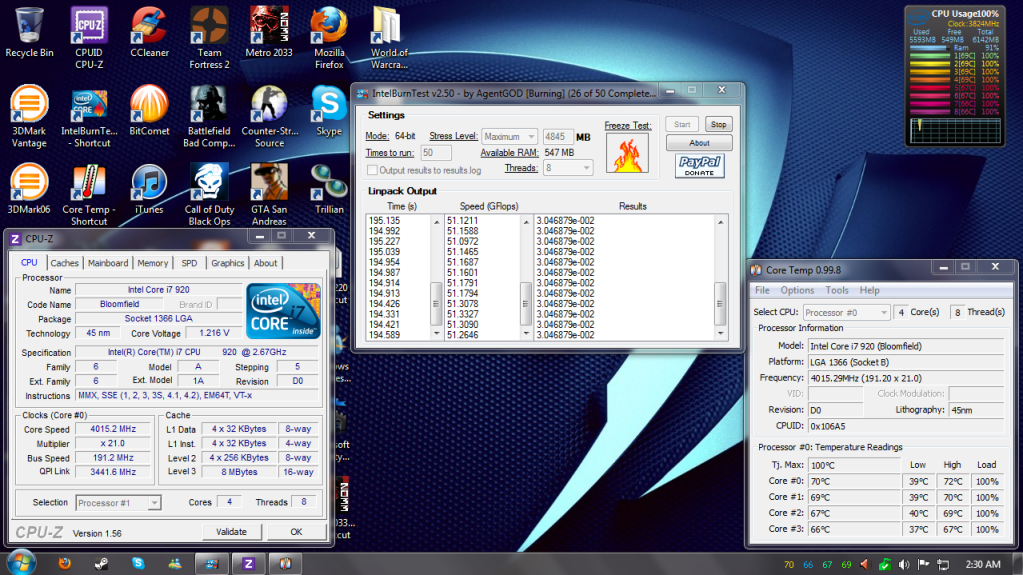
Task: Click the Freeze Test link label
Action: tap(627, 125)
